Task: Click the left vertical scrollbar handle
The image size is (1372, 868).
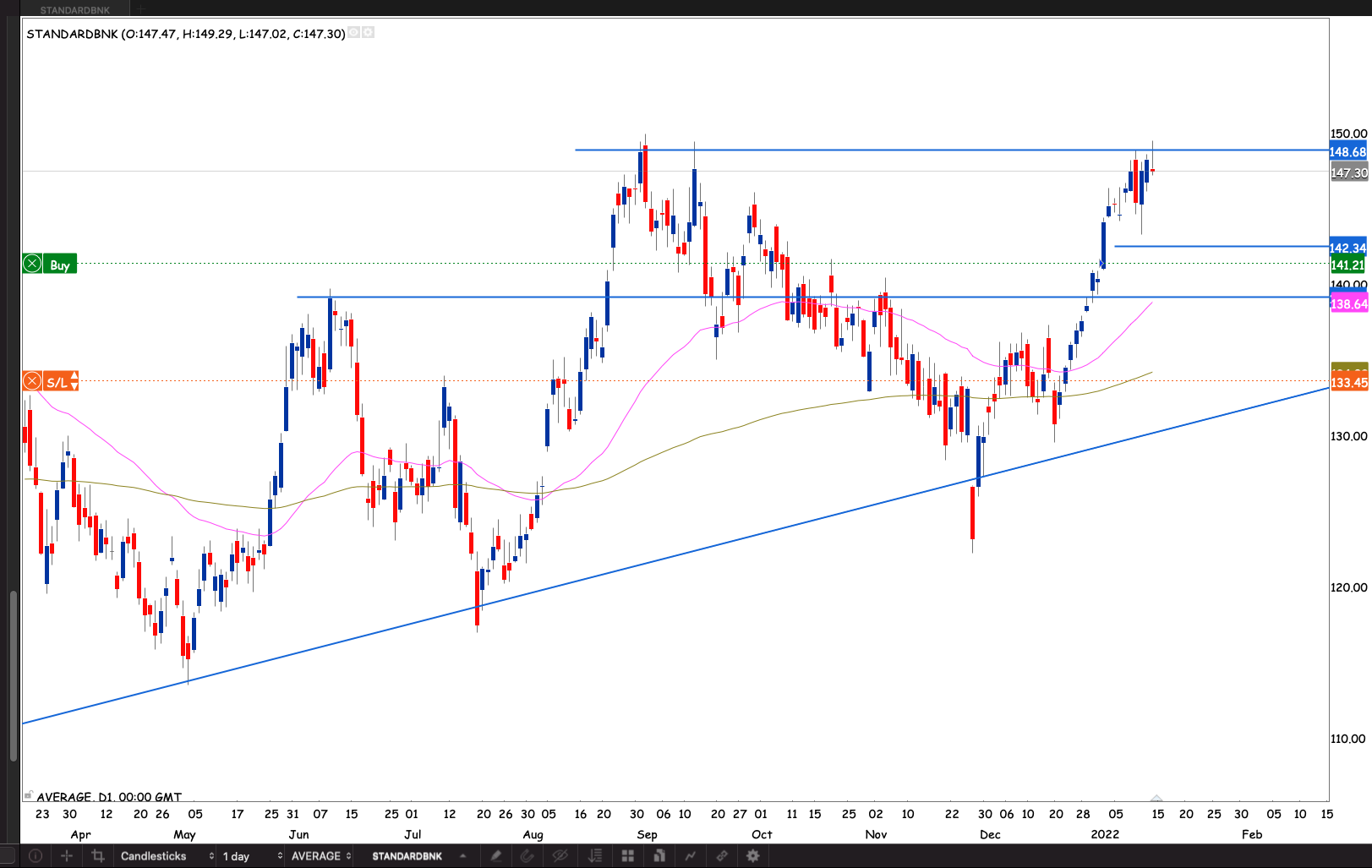Action: click(x=13, y=676)
